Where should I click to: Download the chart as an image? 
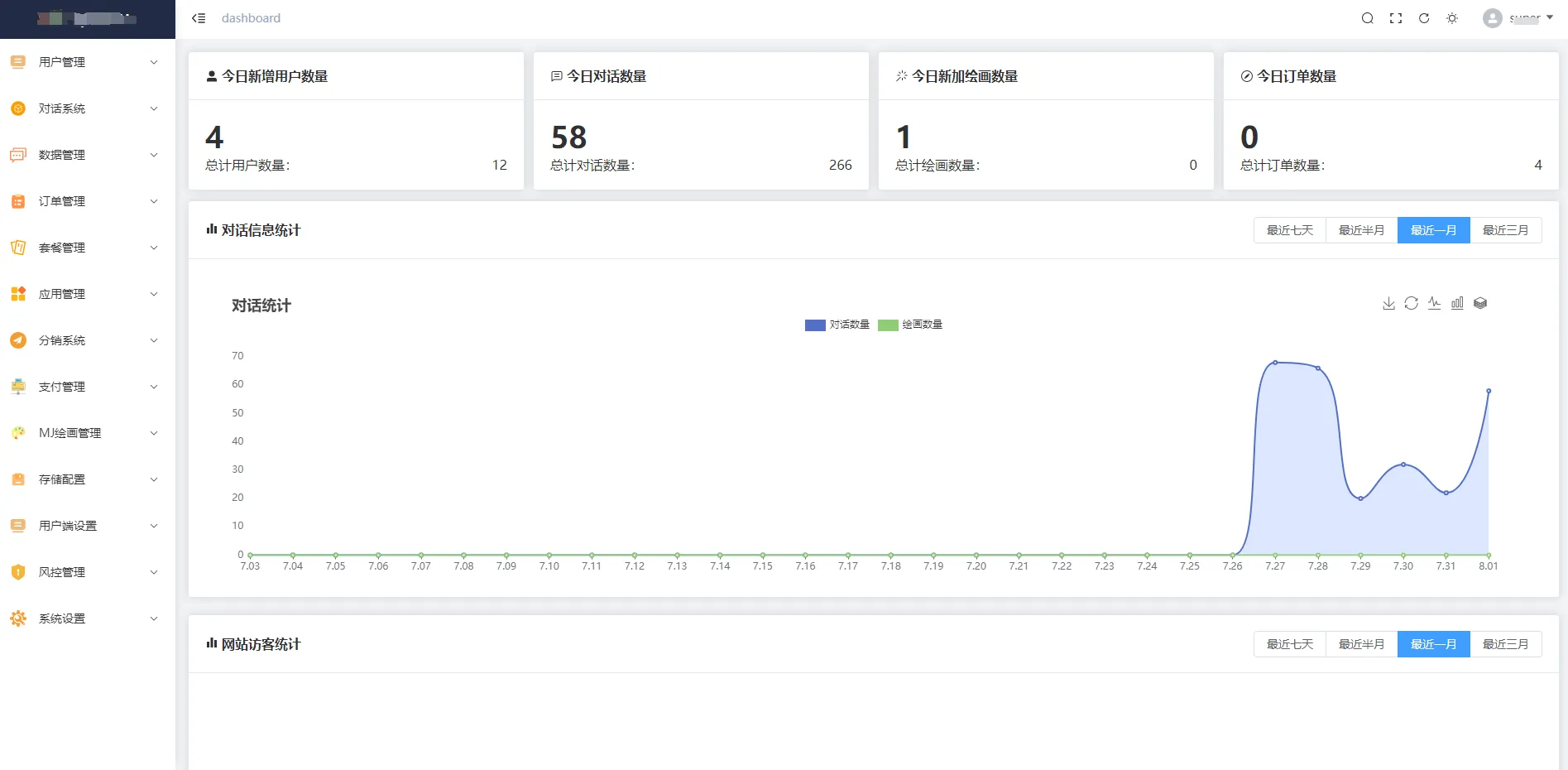point(1388,304)
